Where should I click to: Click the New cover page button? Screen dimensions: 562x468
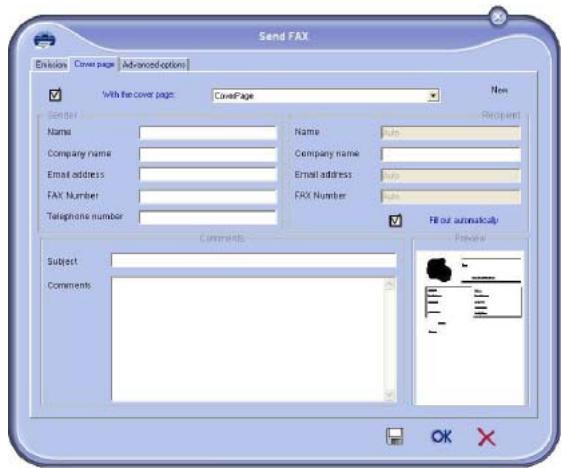pyautogui.click(x=499, y=90)
